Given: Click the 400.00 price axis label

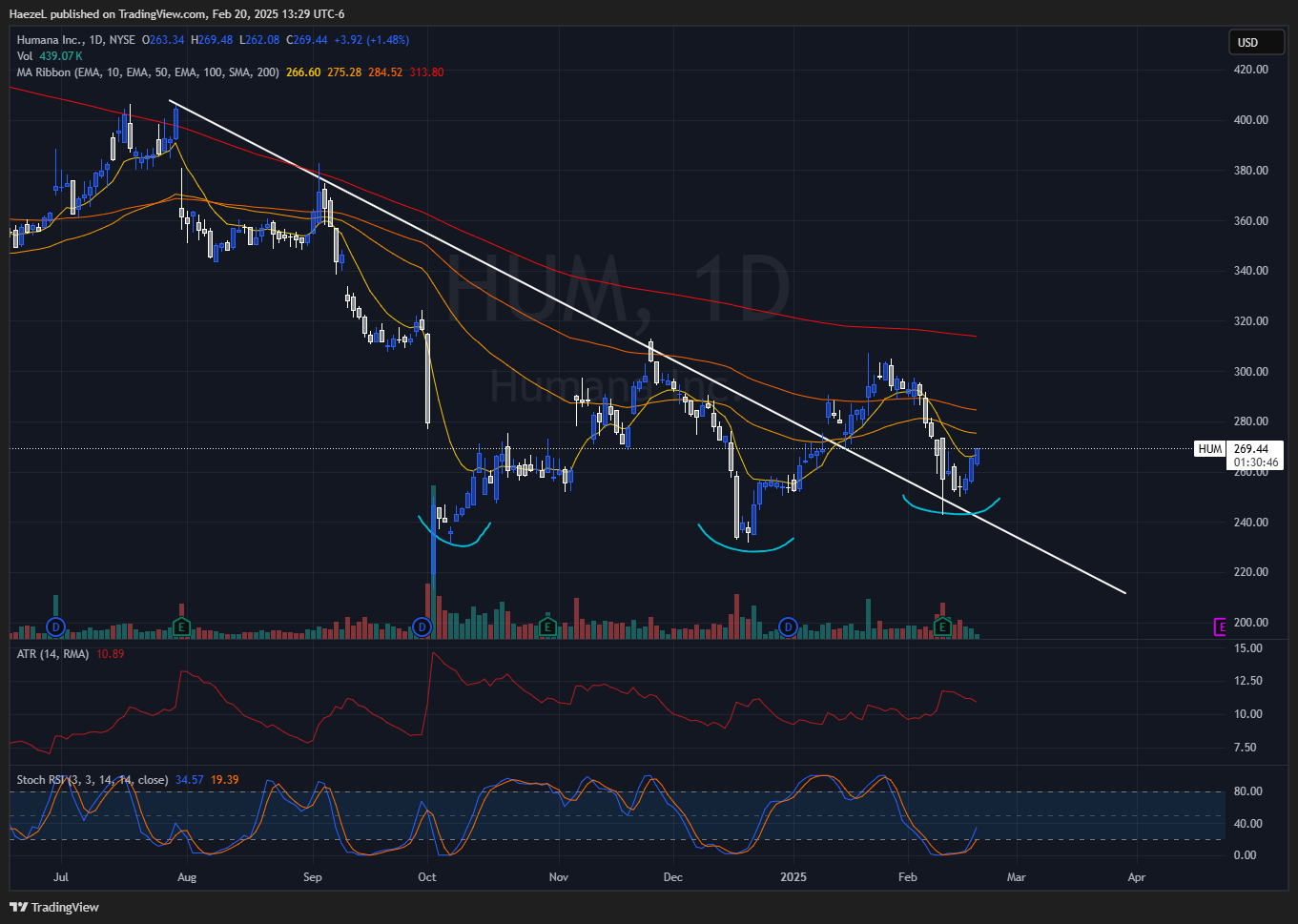Looking at the screenshot, I should [x=1250, y=120].
